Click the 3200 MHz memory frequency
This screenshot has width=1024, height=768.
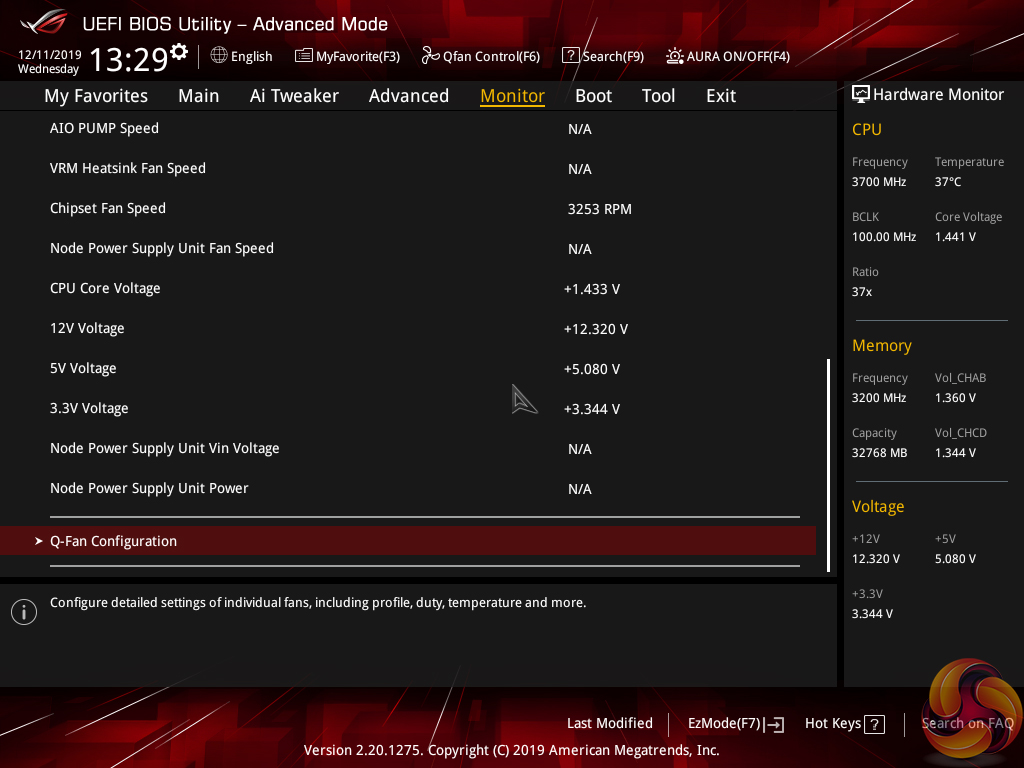879,398
